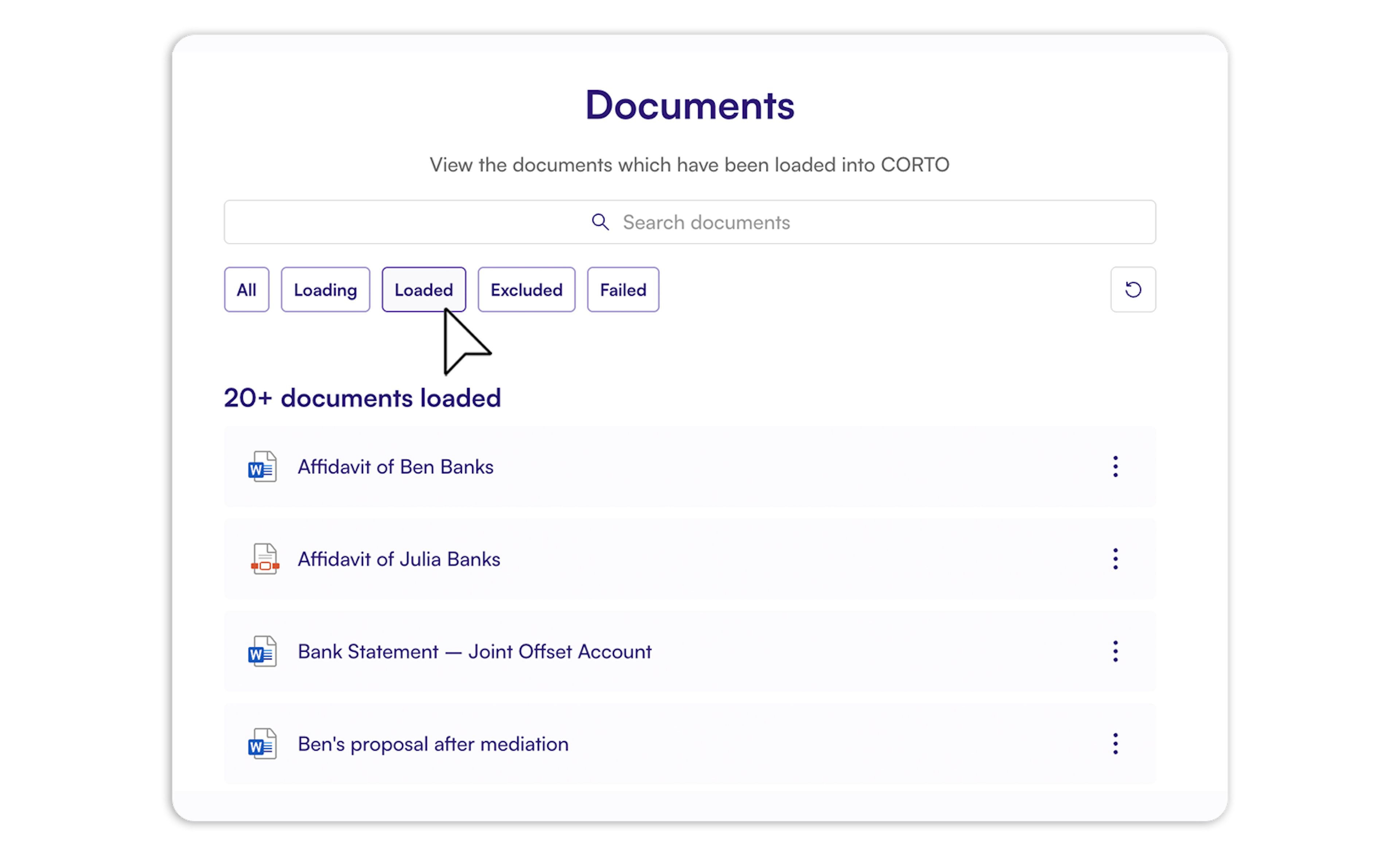Screen dimensions: 1400x868
Task: Click the refresh documents icon button
Action: 1133,289
